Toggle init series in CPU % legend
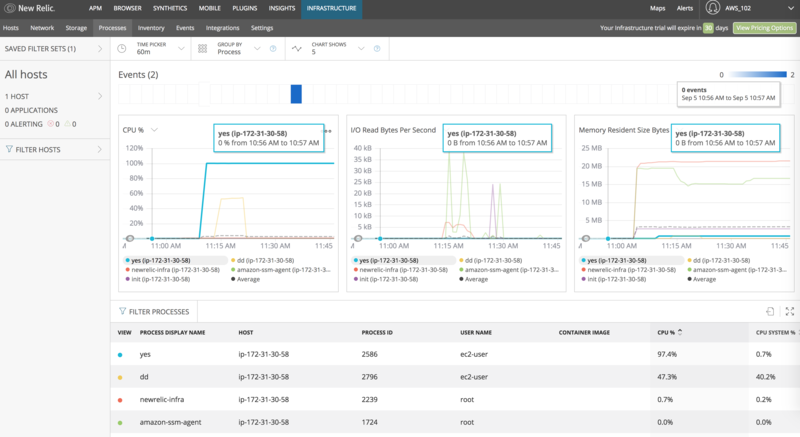Screen dimensions: 800x437 [158, 279]
